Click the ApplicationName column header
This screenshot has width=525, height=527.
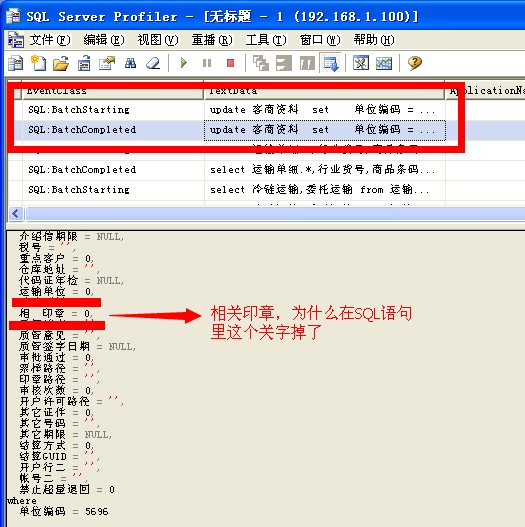point(485,90)
